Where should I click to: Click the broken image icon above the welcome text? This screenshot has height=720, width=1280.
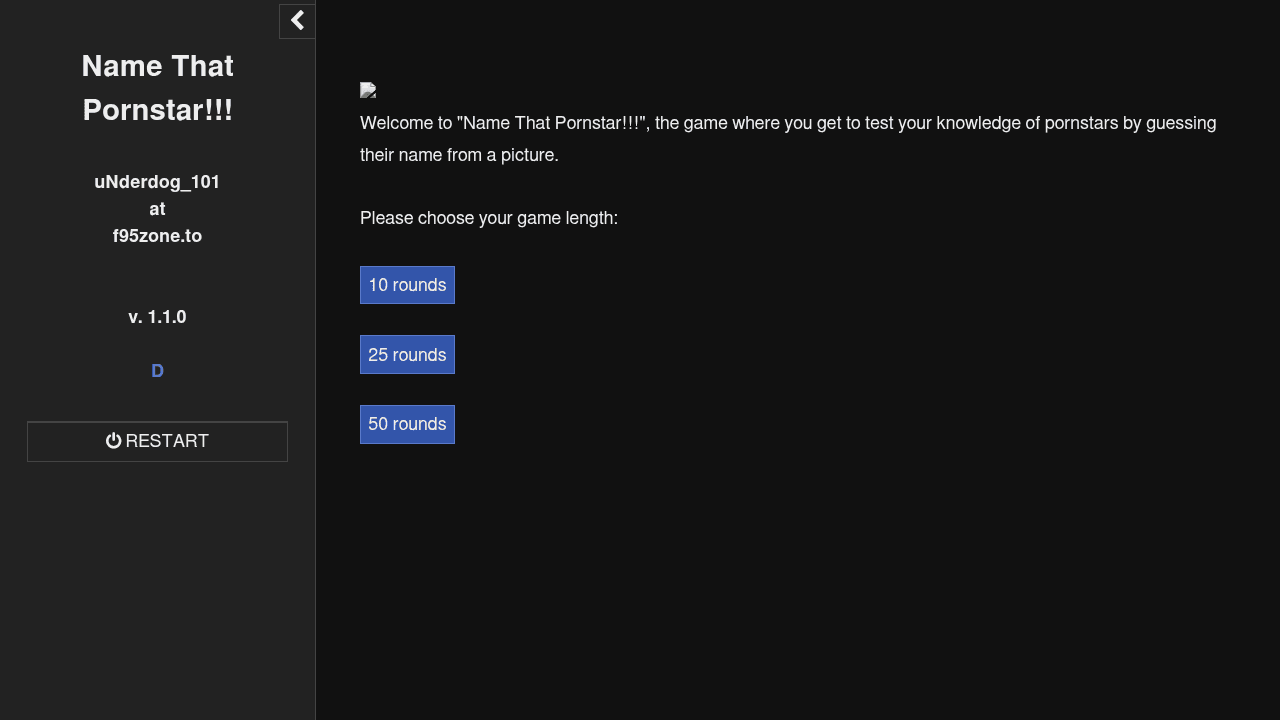tap(368, 91)
